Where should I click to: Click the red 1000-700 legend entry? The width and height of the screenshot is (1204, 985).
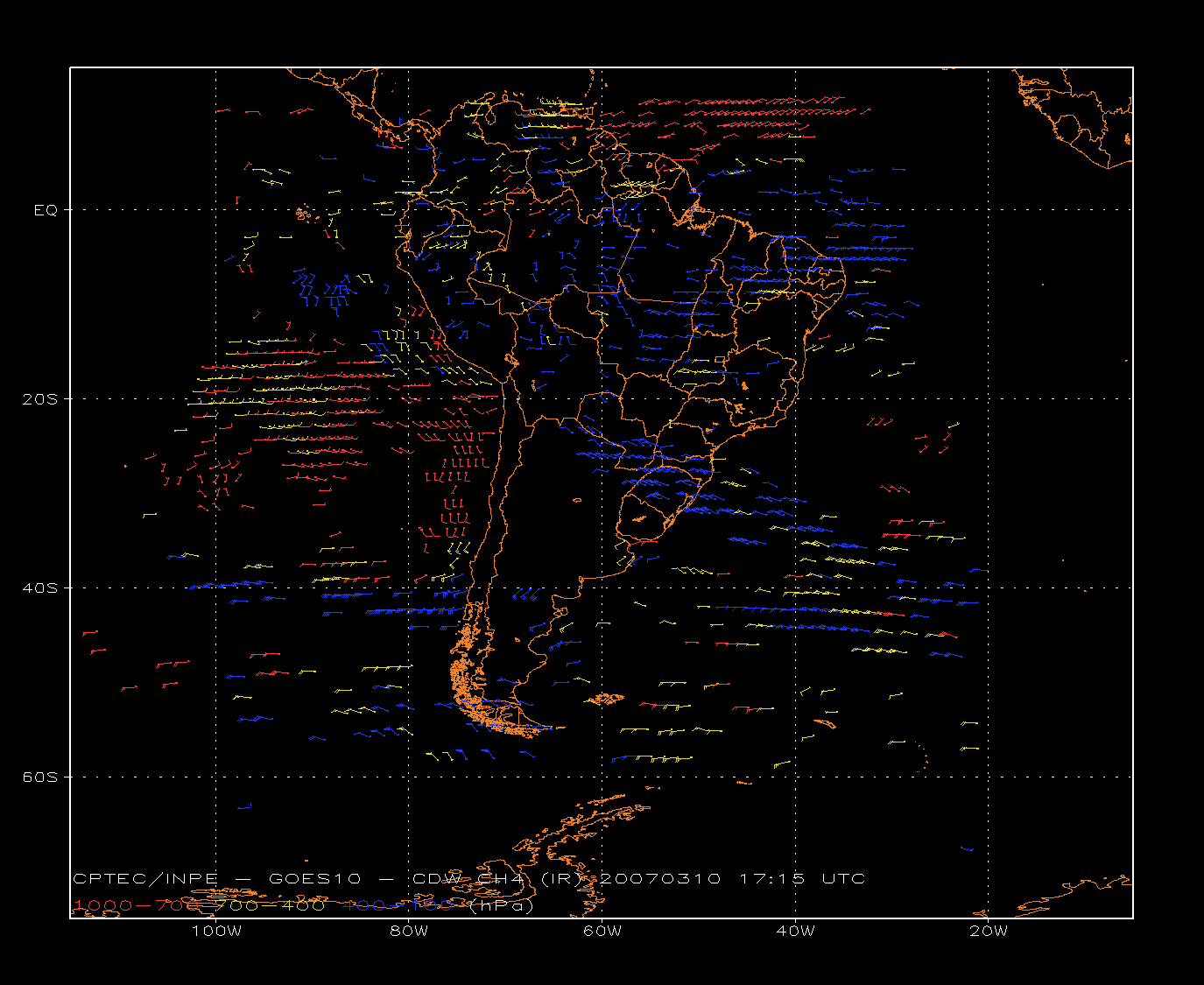click(x=136, y=906)
